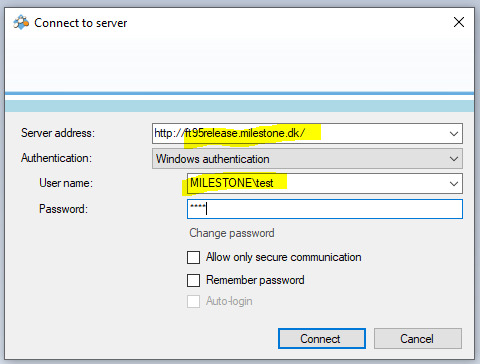This screenshot has height=364, width=480.
Task: Open the Server address dropdown list
Action: point(454,134)
